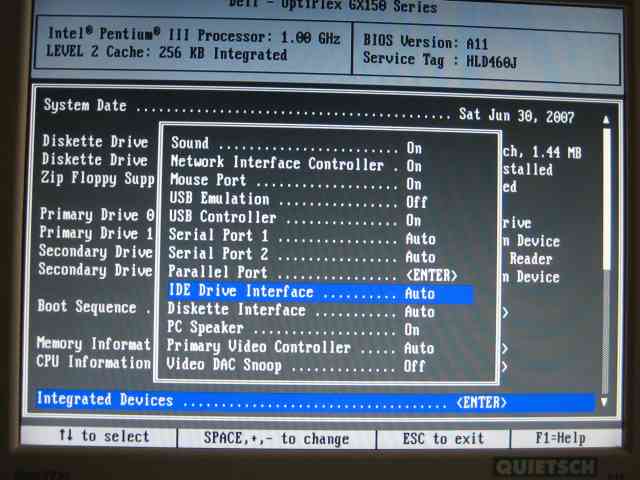This screenshot has height=480, width=640.
Task: Click the 'ESC to exit' hint
Action: pos(443,439)
